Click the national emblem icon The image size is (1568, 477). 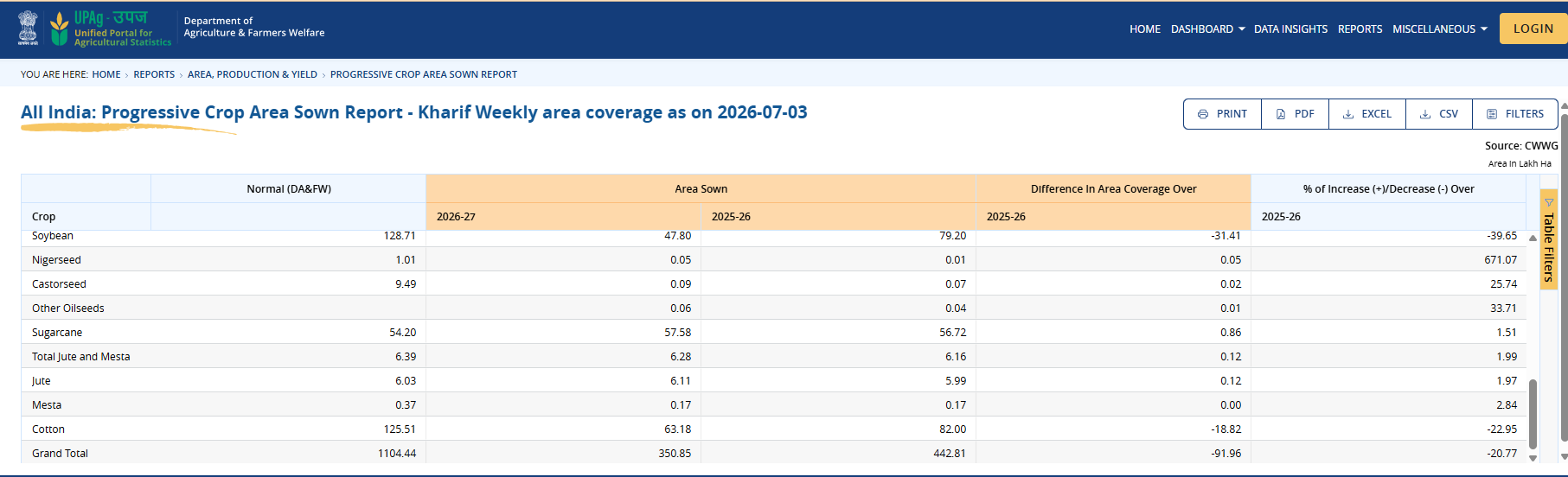pos(29,29)
